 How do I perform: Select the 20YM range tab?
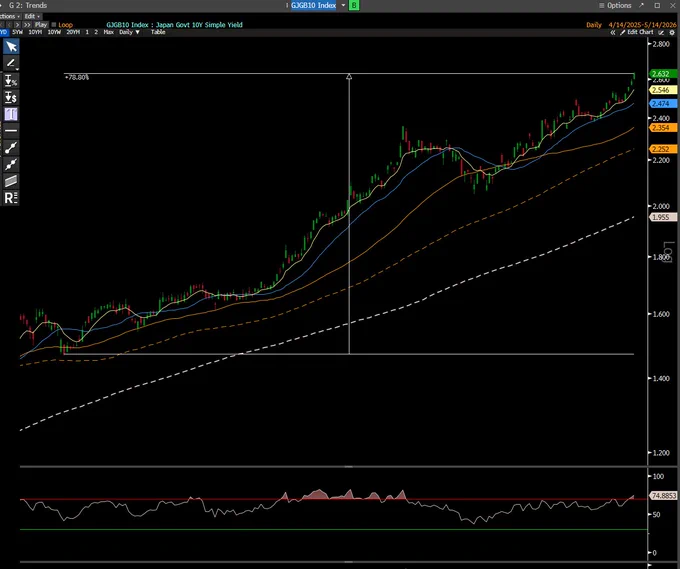tap(73, 32)
